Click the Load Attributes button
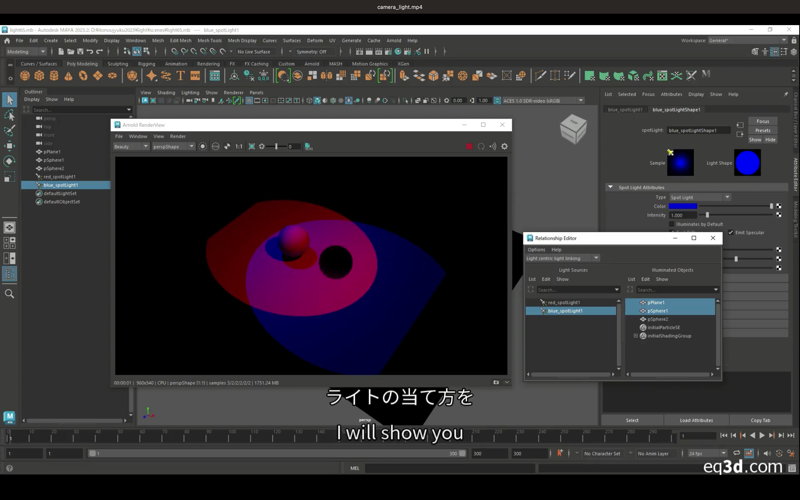The image size is (800, 500). coord(696,420)
